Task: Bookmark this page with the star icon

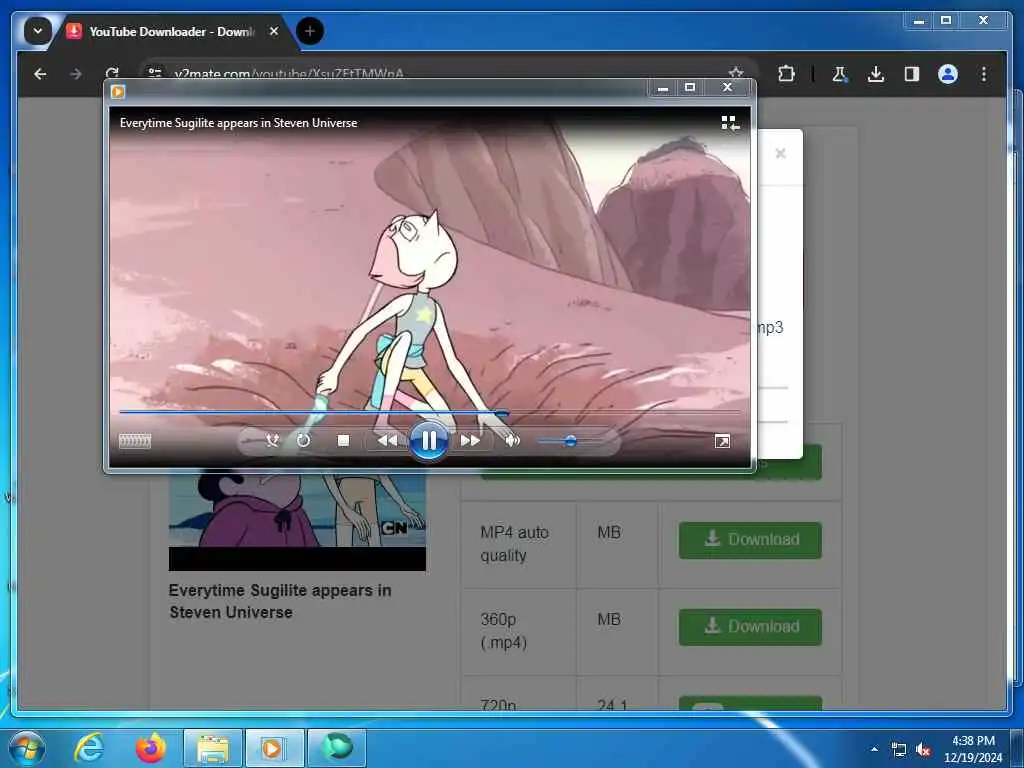Action: point(736,72)
